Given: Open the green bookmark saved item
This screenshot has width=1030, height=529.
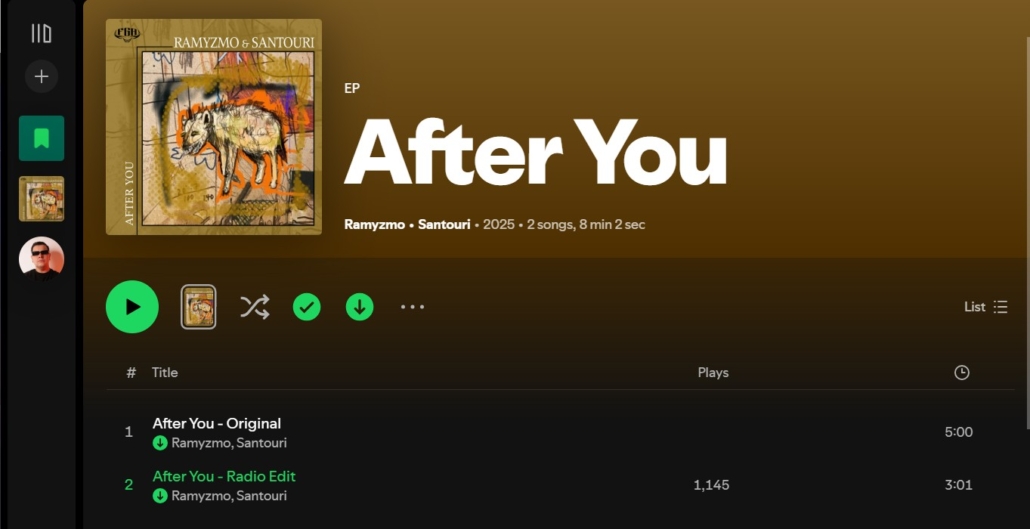Looking at the screenshot, I should tap(41, 138).
